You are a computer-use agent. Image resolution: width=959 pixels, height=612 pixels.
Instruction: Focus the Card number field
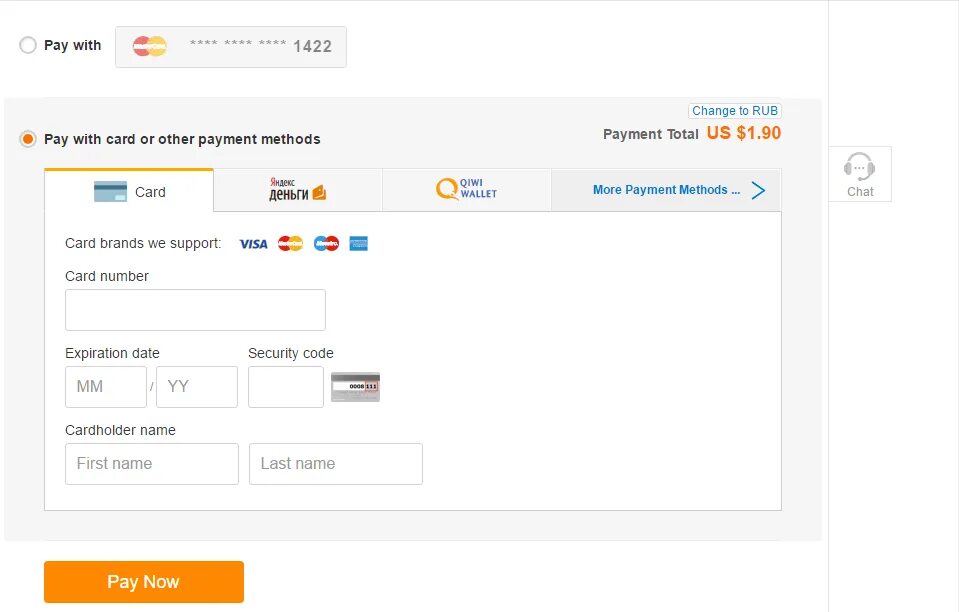(195, 310)
